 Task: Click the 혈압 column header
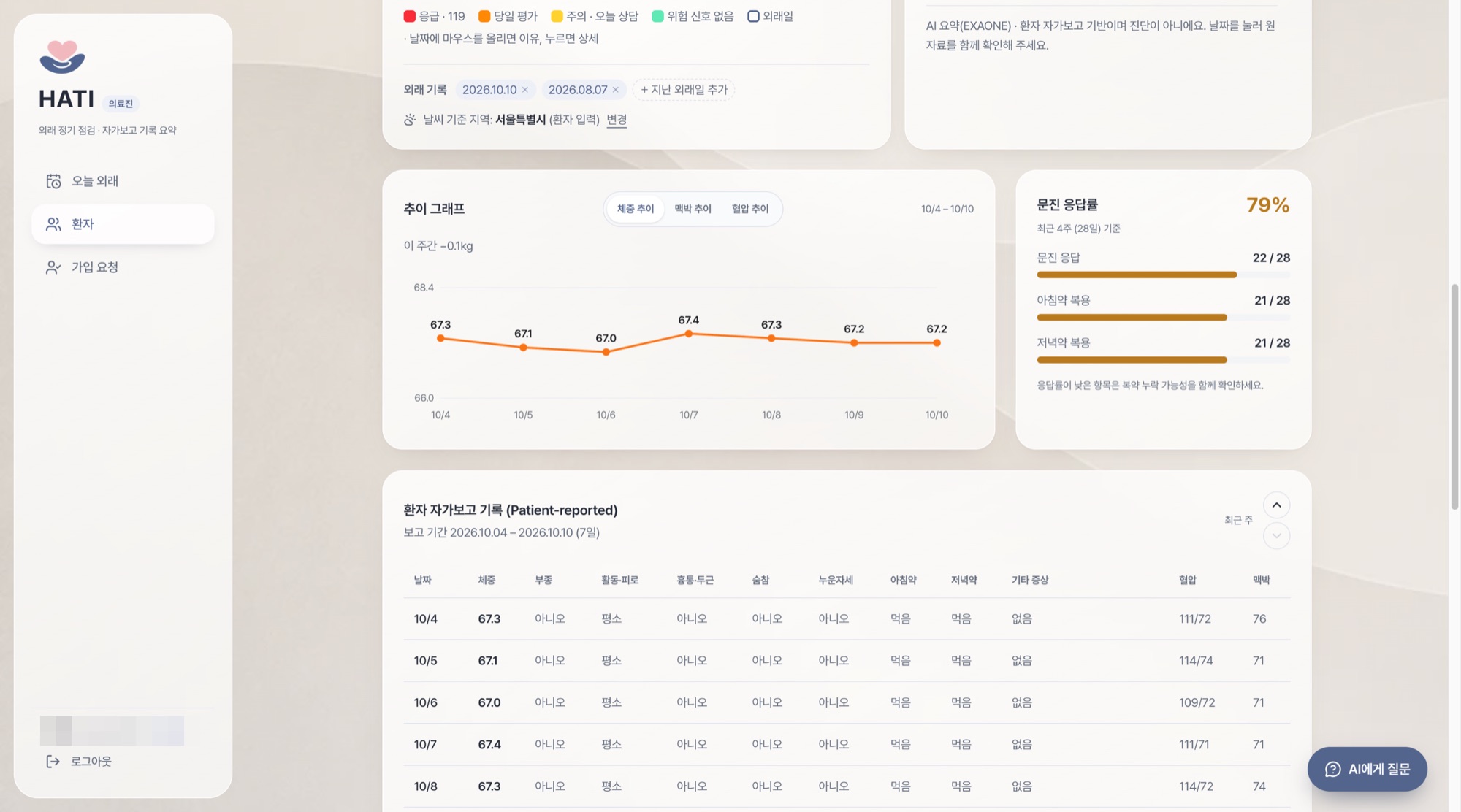click(1188, 580)
